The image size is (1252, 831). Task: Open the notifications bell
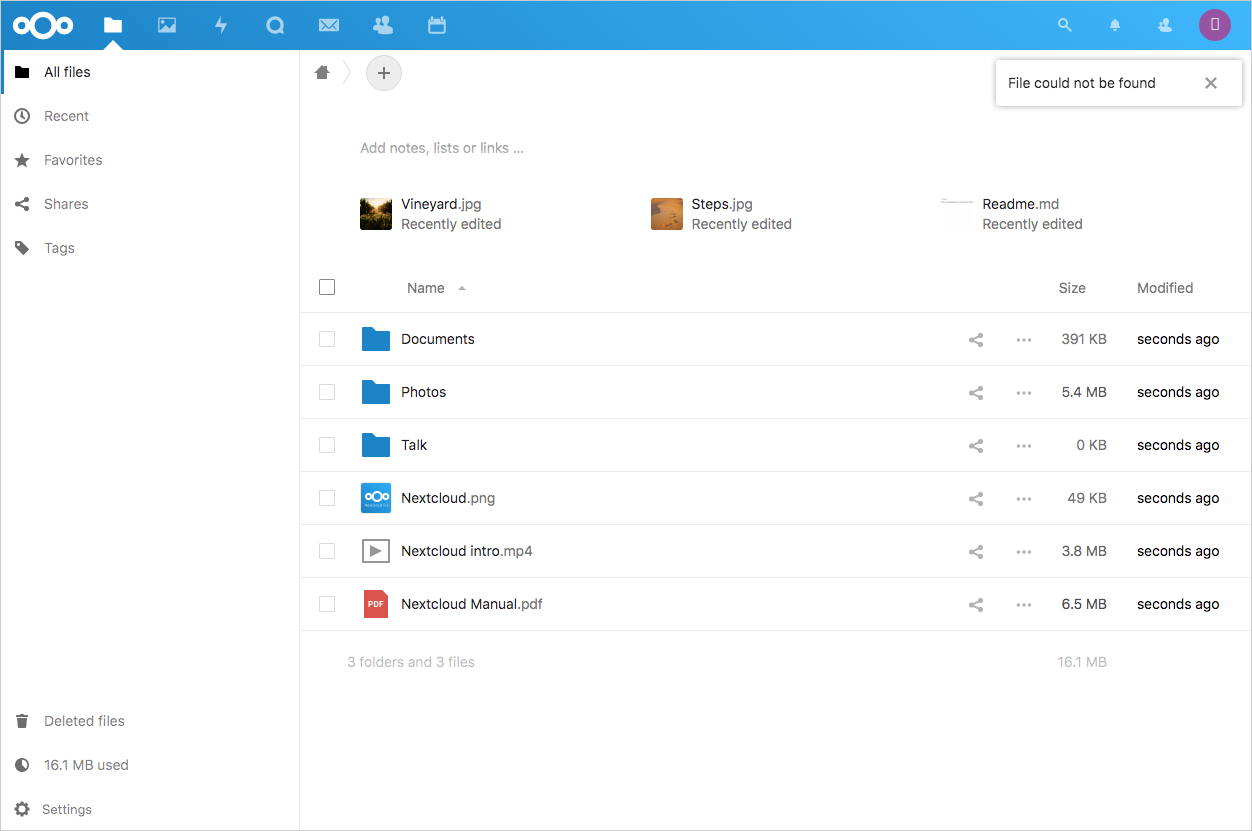[1115, 25]
